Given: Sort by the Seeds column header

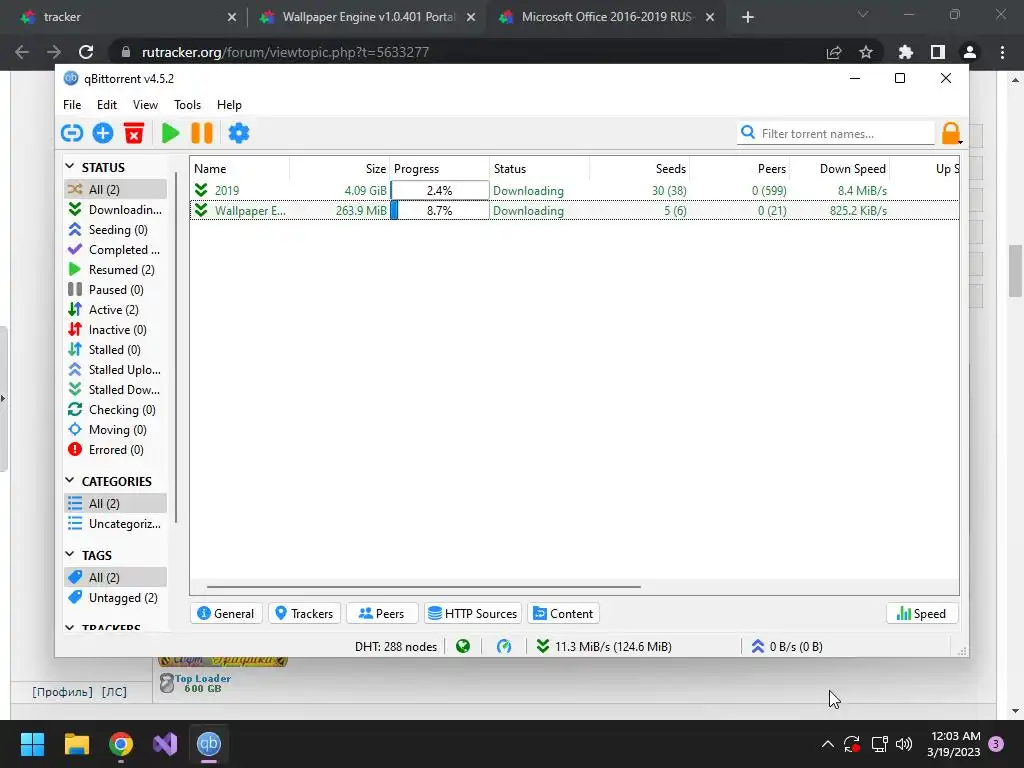Looking at the screenshot, I should (x=640, y=168).
